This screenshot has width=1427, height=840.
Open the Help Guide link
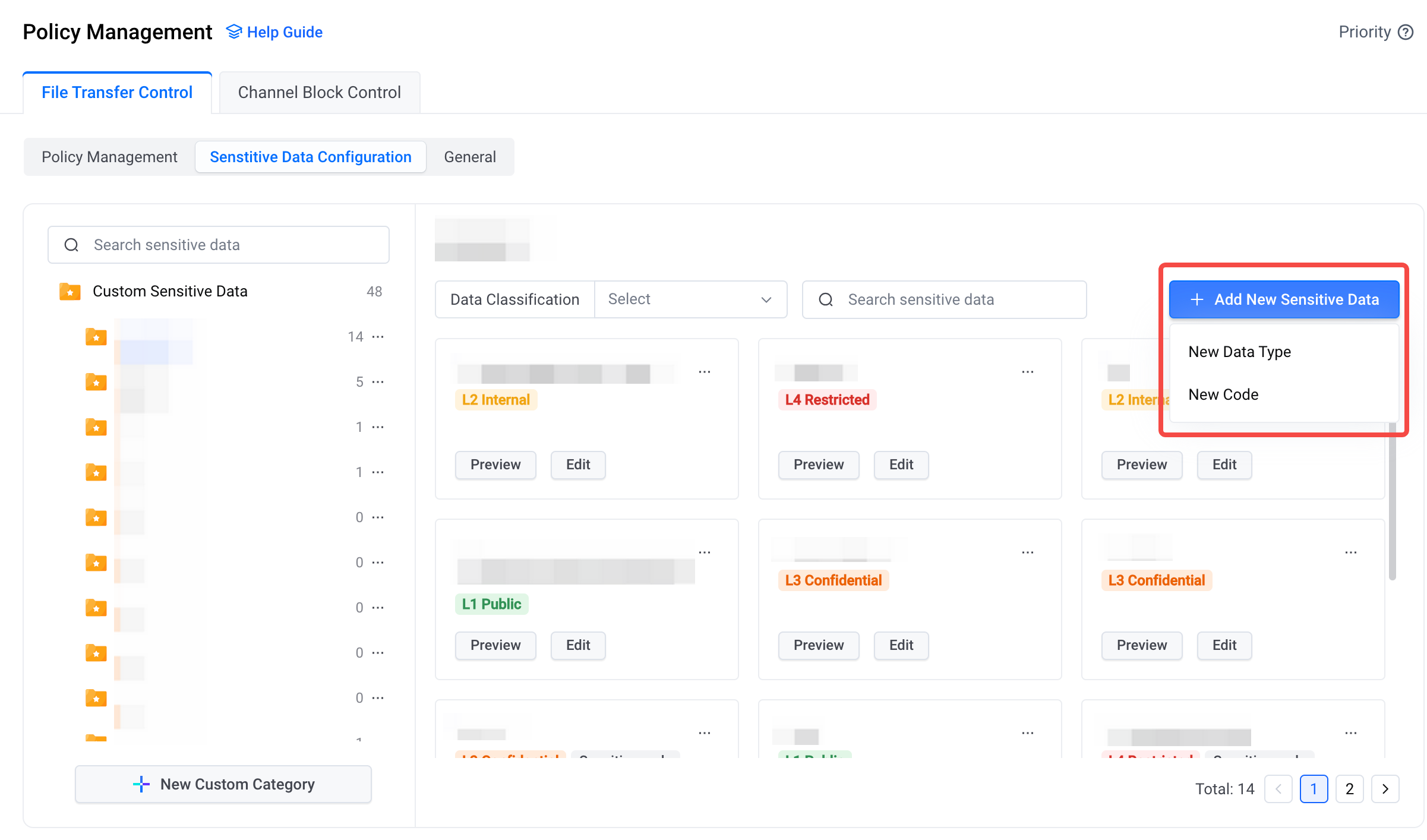pos(274,32)
